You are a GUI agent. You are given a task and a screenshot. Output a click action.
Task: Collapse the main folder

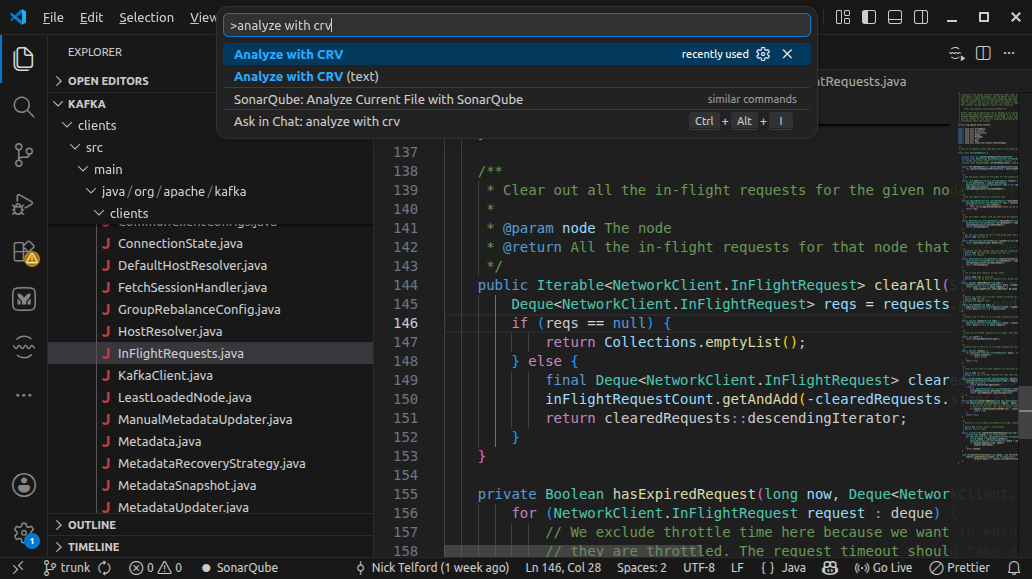click(211, 169)
